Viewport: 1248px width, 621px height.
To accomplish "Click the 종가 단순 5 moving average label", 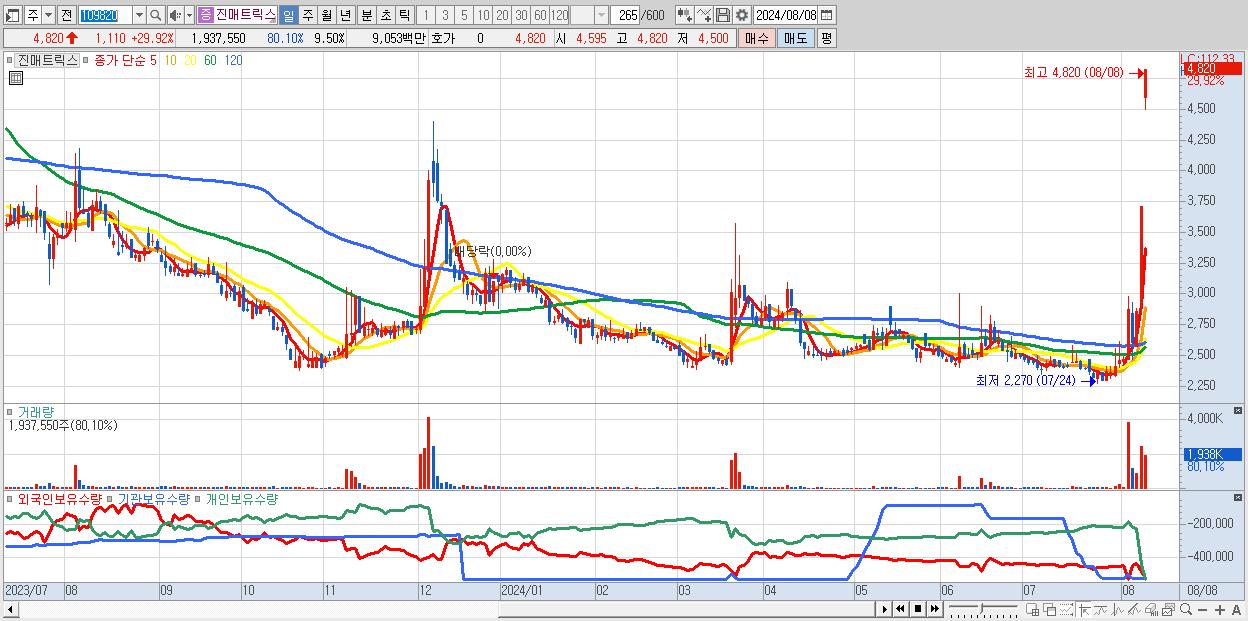I will [125, 60].
